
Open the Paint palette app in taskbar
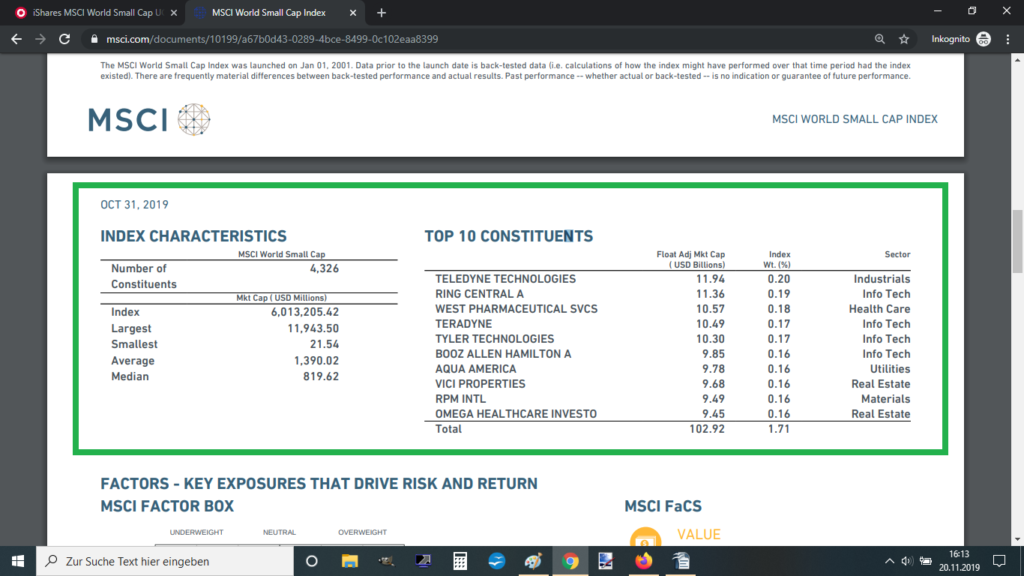(533, 561)
